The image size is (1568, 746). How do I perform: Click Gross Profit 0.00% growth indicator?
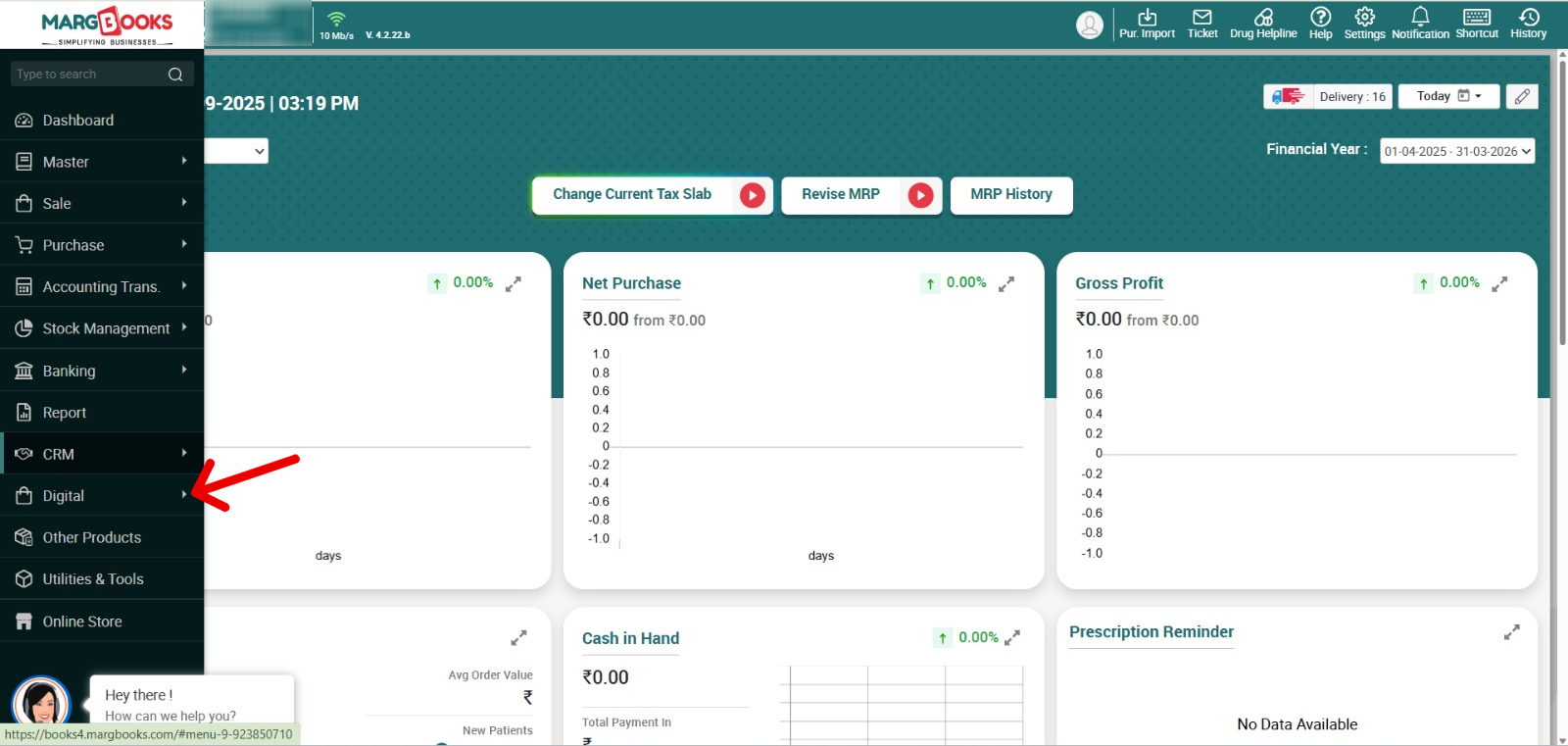tap(1447, 283)
